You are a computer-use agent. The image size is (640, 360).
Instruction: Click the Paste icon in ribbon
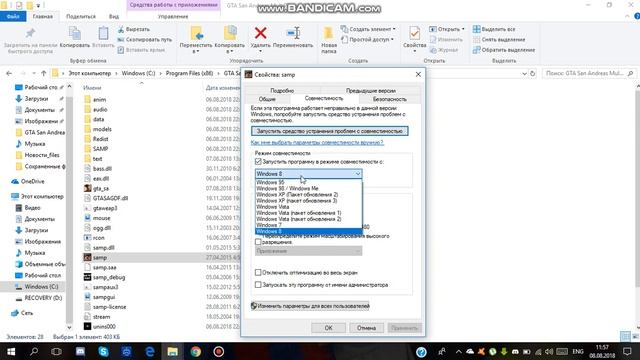click(103, 33)
